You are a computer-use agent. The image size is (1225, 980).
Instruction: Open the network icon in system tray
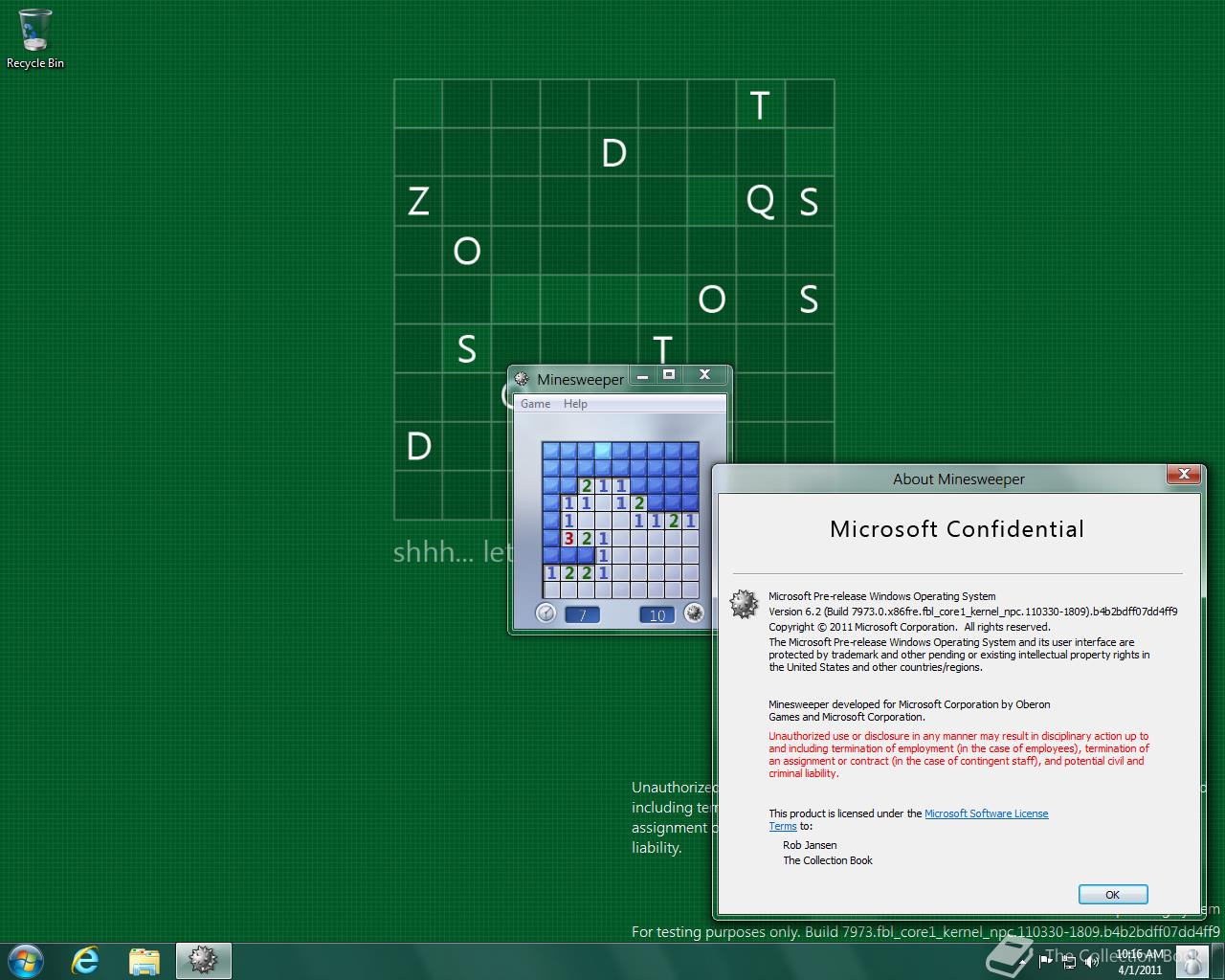(1068, 962)
